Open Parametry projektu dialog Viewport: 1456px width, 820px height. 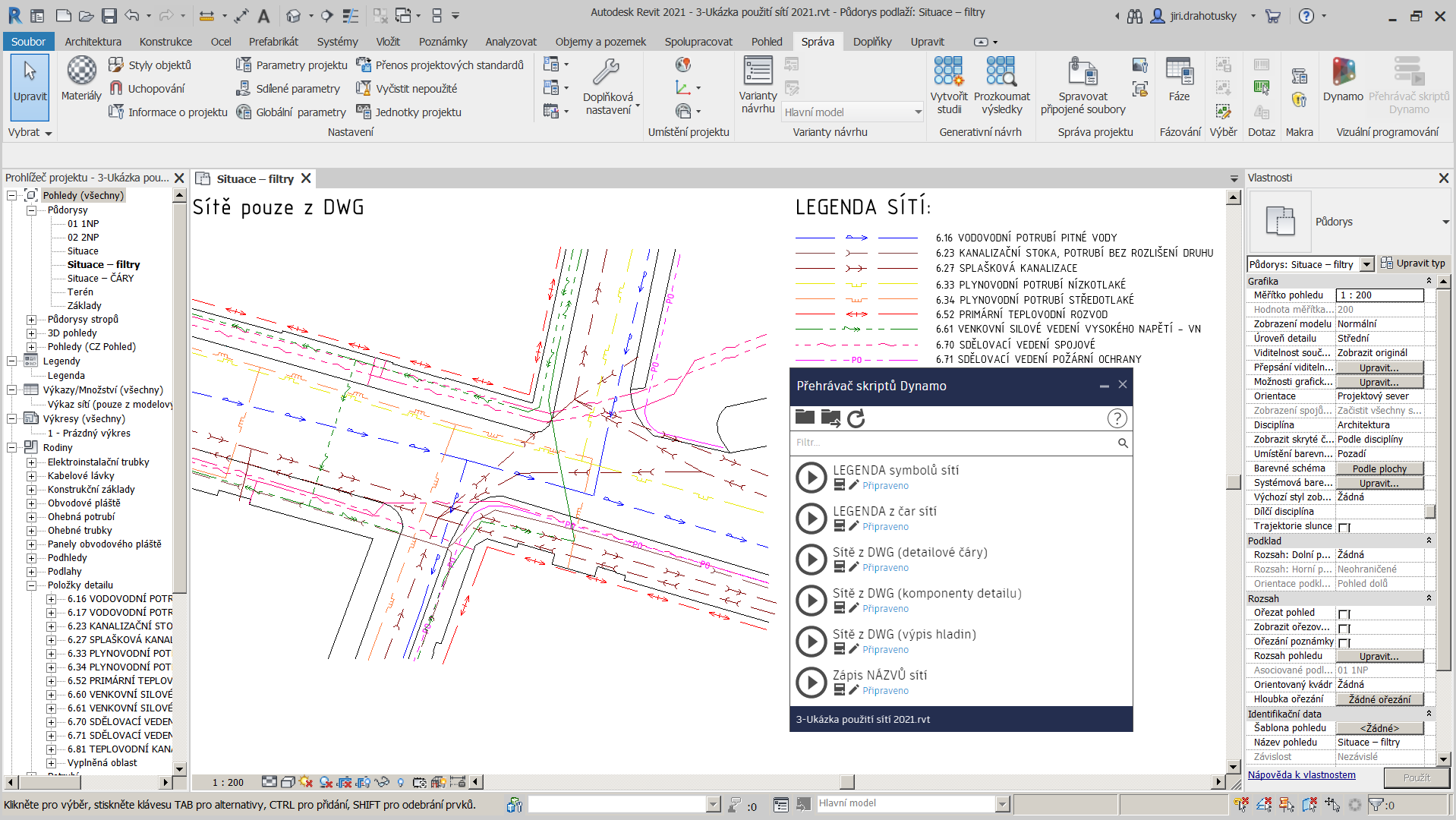[292, 65]
